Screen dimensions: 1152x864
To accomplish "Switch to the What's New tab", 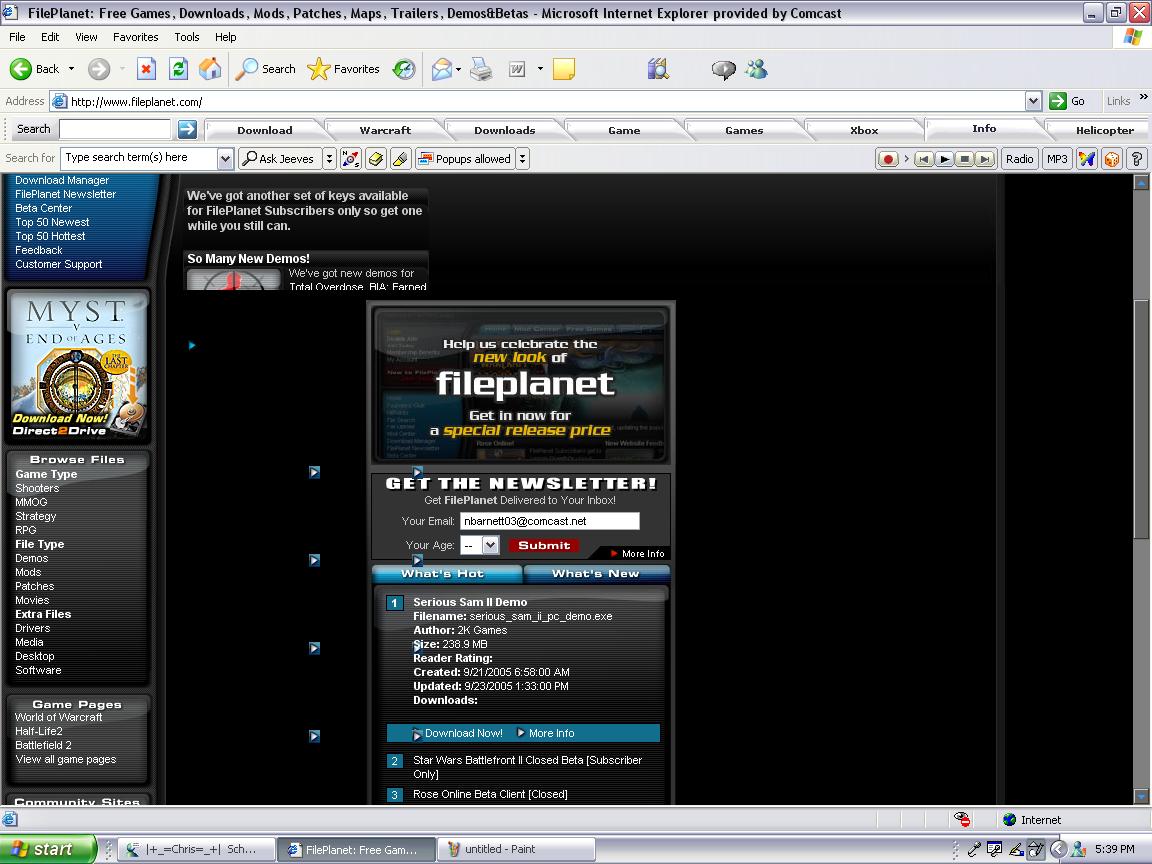I will [x=597, y=574].
